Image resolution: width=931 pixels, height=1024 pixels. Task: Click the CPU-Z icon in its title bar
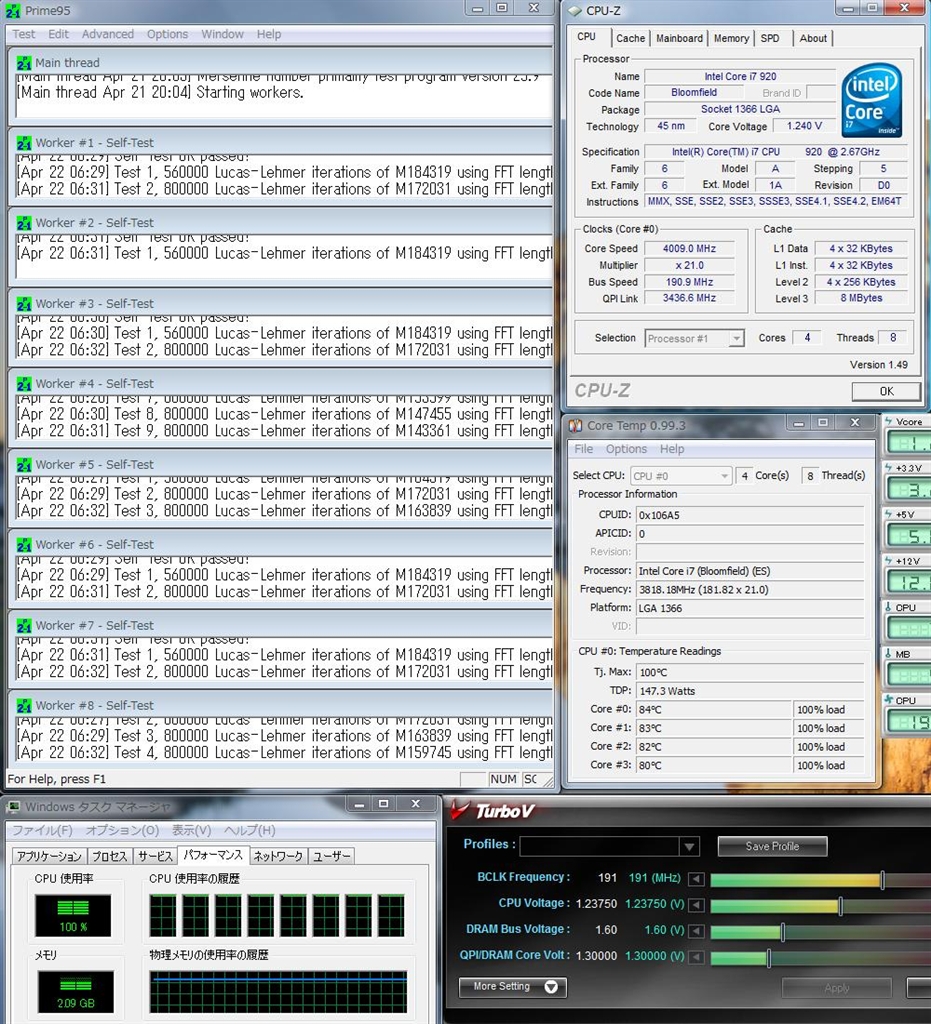click(x=574, y=11)
